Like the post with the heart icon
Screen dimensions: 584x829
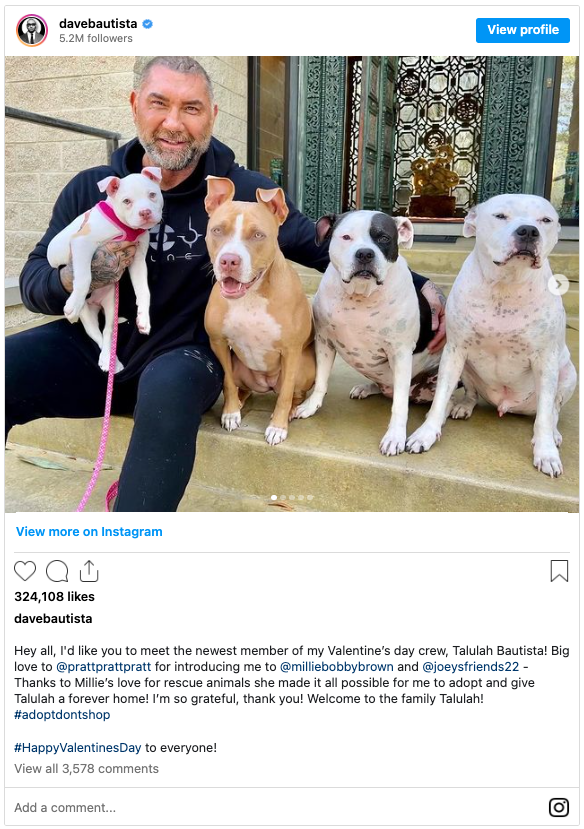[x=25, y=571]
